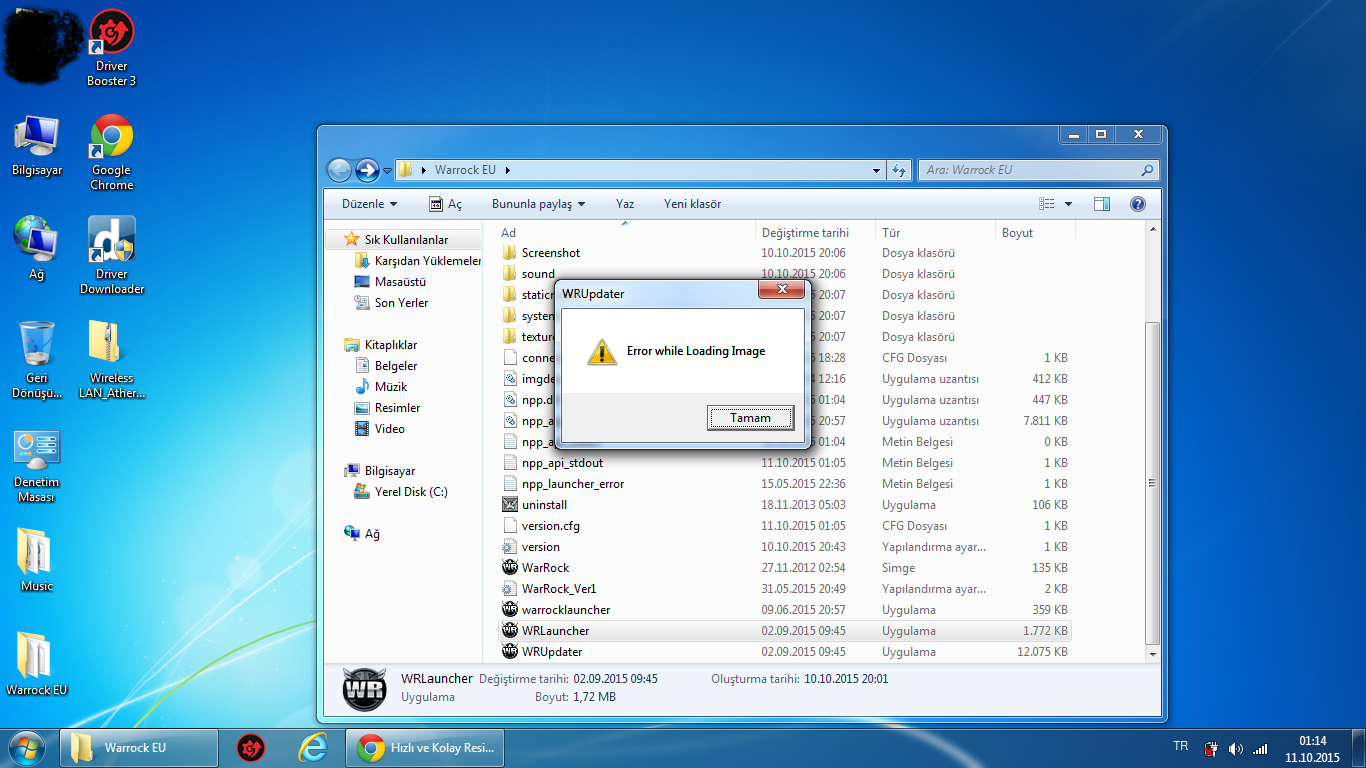Open Internet Explorer from taskbar
The image size is (1366, 768).
click(x=313, y=748)
